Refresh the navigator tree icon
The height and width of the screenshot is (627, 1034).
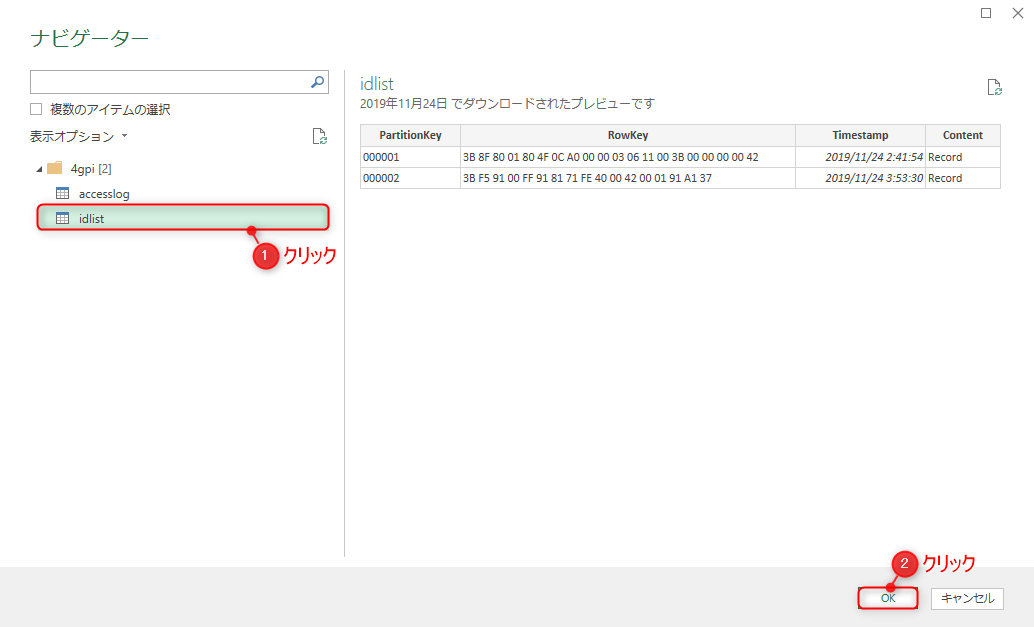pos(319,136)
